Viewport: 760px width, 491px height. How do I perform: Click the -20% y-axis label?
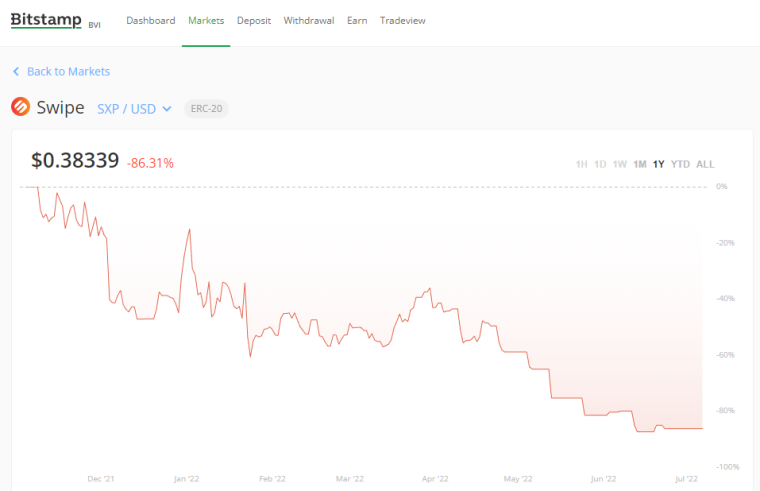(x=725, y=243)
